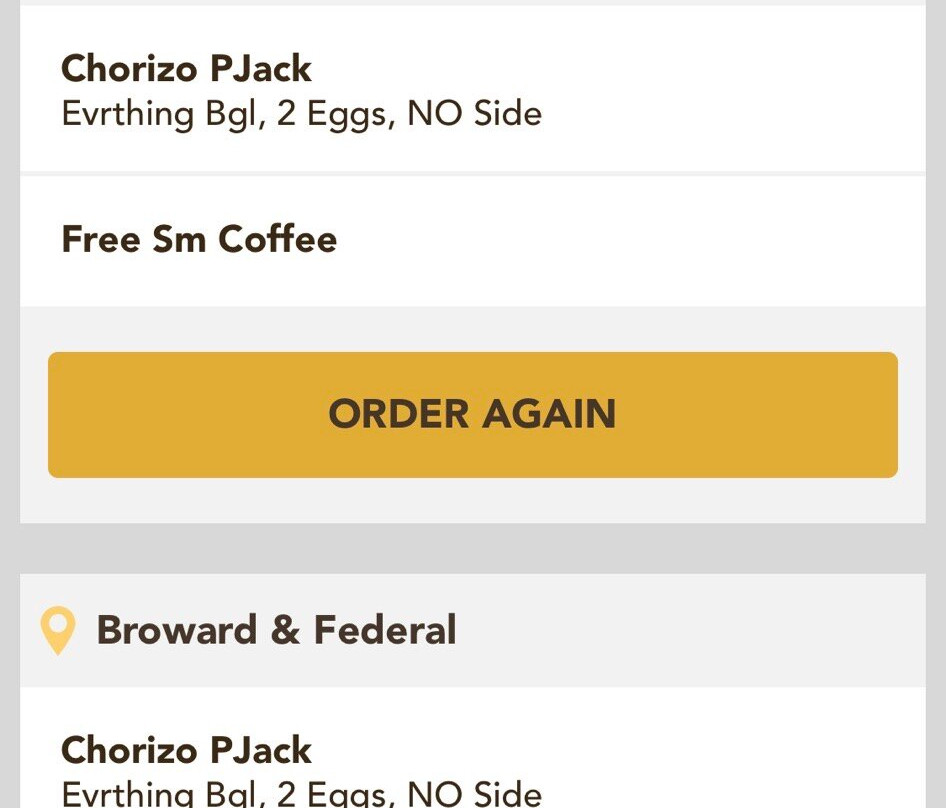Click the word Federal in the location header
This screenshot has width=946, height=808.
pyautogui.click(x=385, y=630)
